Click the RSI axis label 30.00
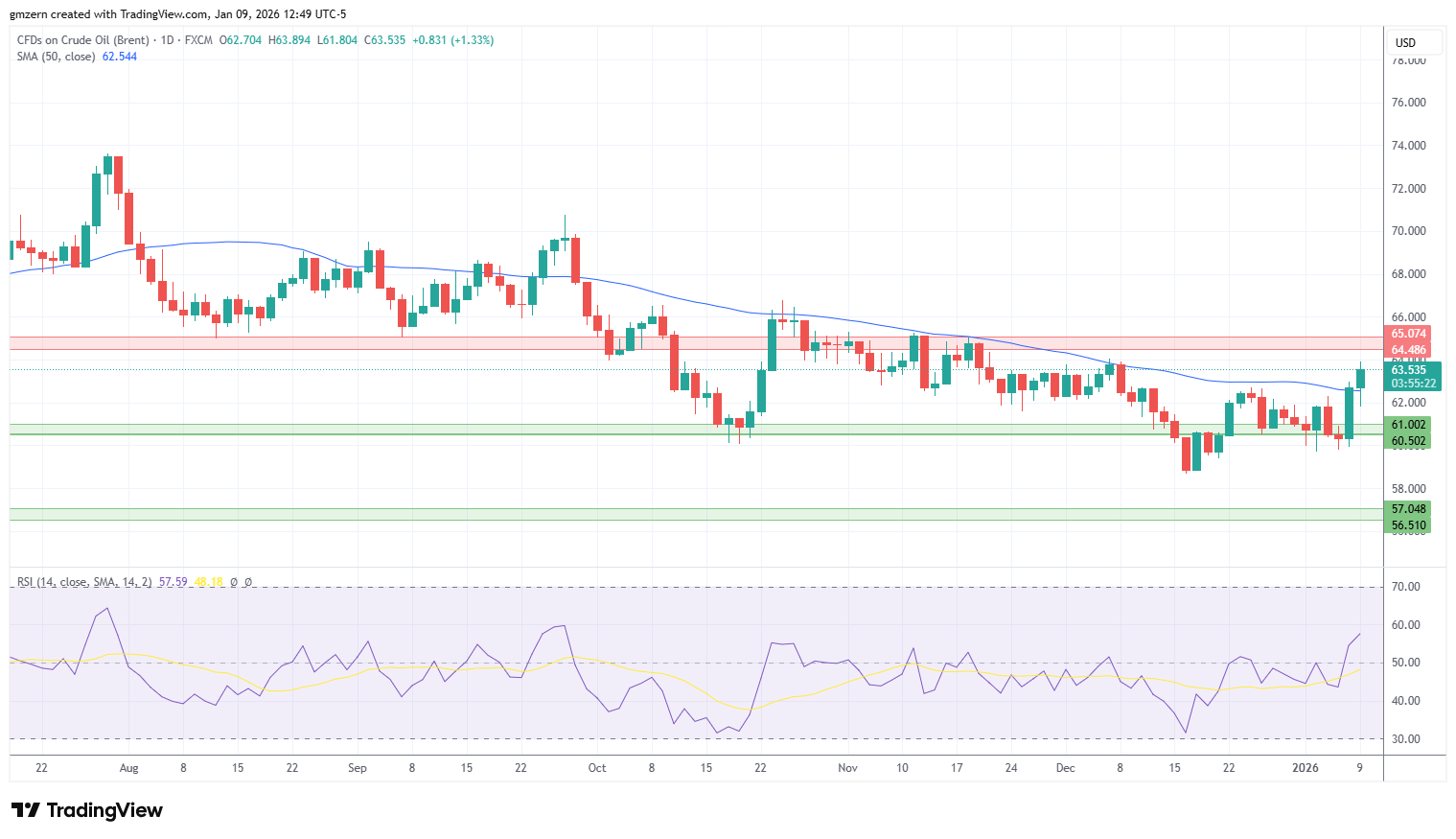This screenshot has width=1456, height=839. pos(1407,739)
